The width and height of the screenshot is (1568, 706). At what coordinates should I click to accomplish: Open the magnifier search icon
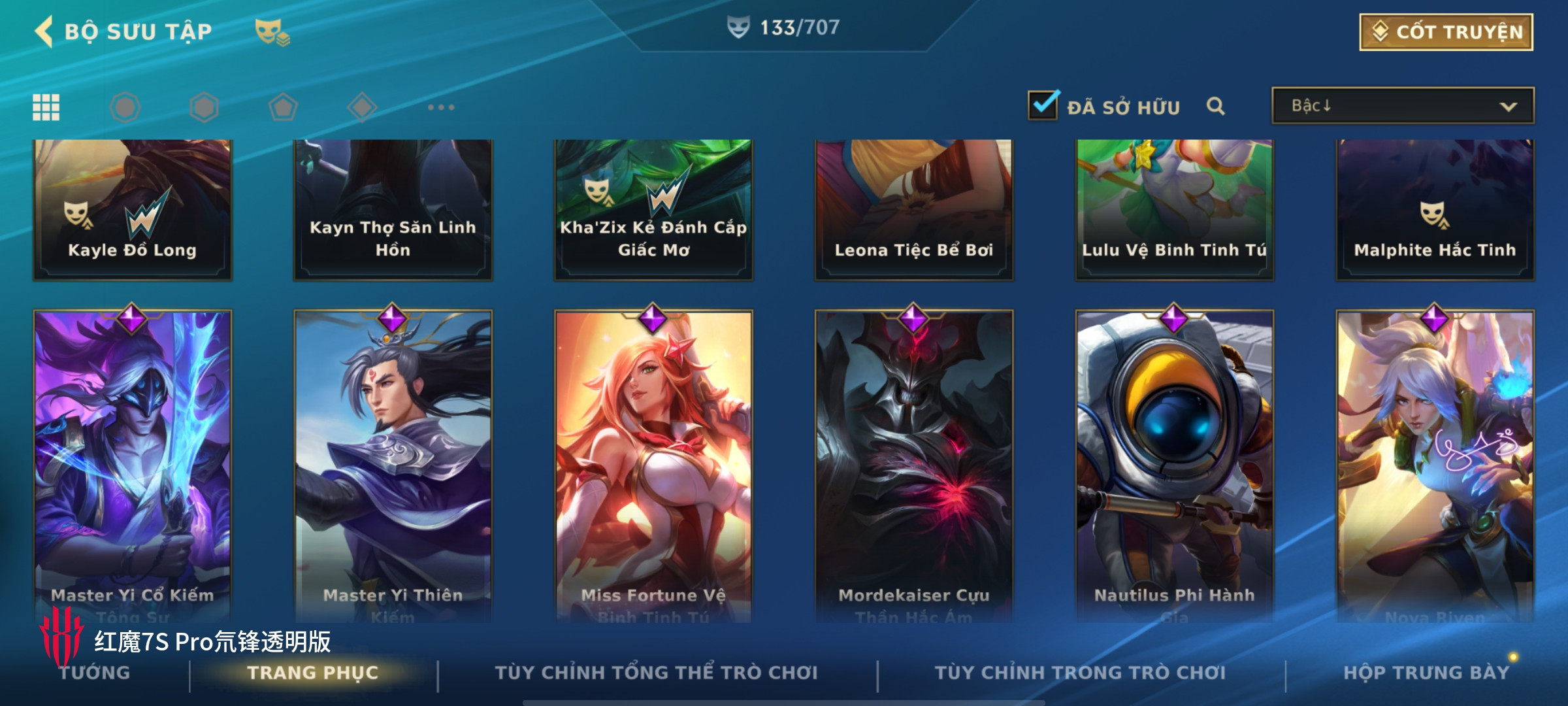pos(1215,106)
